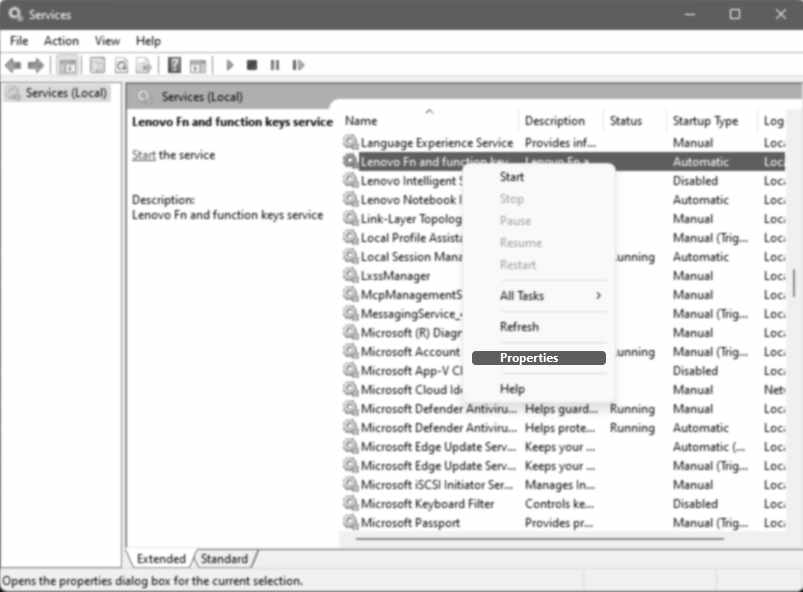803x592 pixels.
Task: Open the Action menu
Action: tap(61, 41)
